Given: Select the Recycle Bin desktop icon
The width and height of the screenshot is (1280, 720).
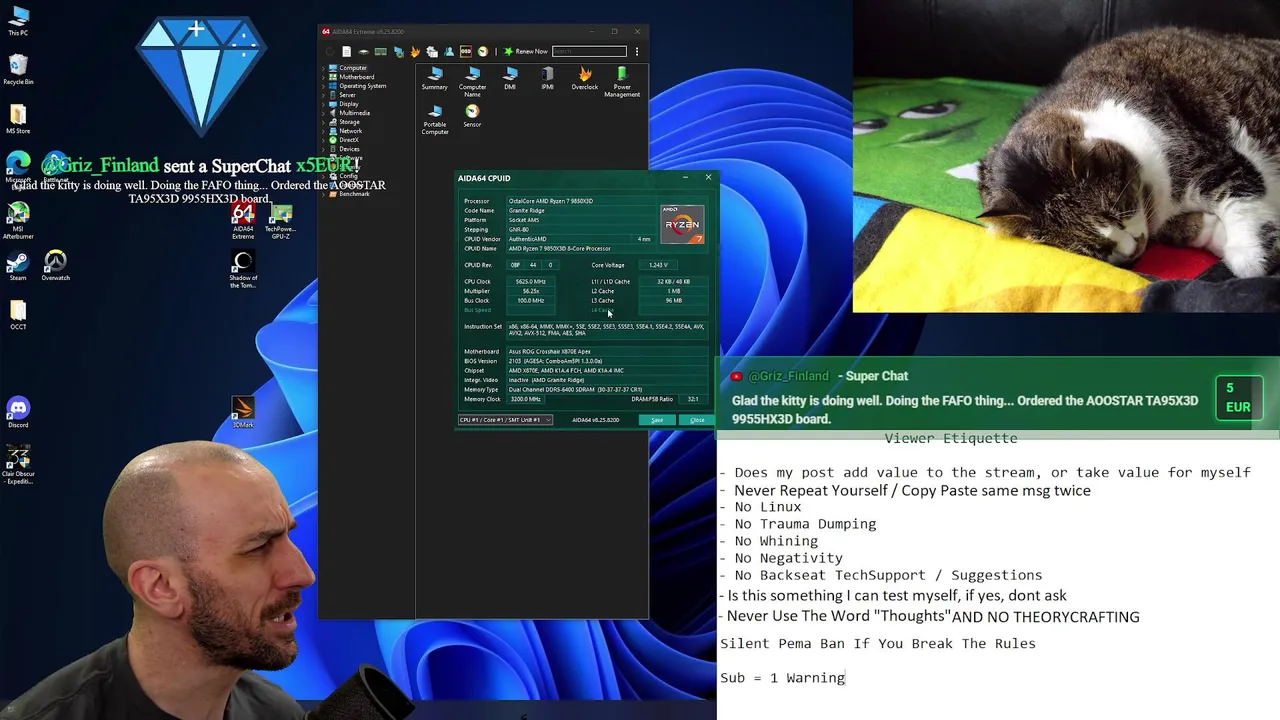Looking at the screenshot, I should 18,71.
